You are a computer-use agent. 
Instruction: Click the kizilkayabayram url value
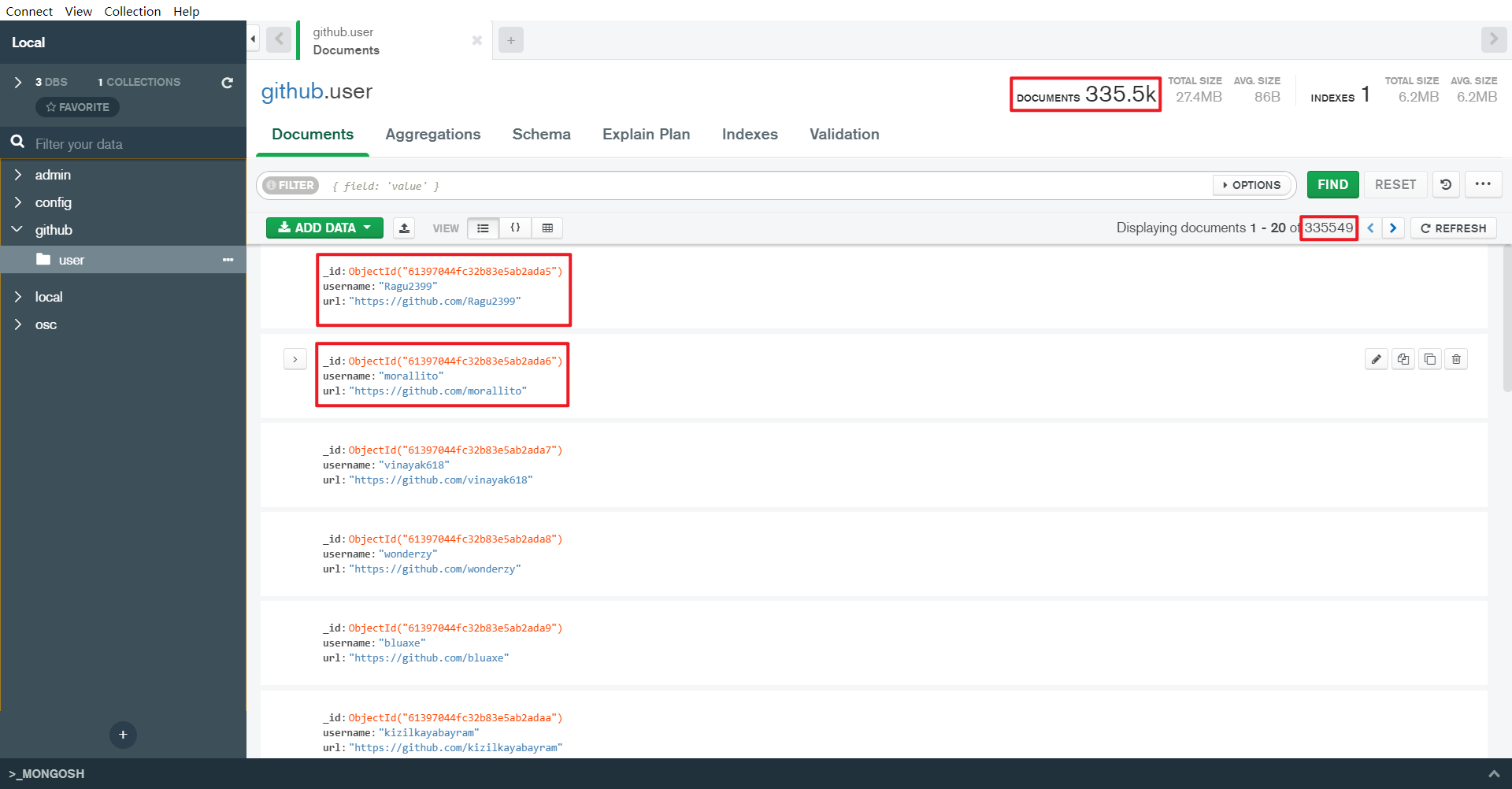pyautogui.click(x=456, y=748)
